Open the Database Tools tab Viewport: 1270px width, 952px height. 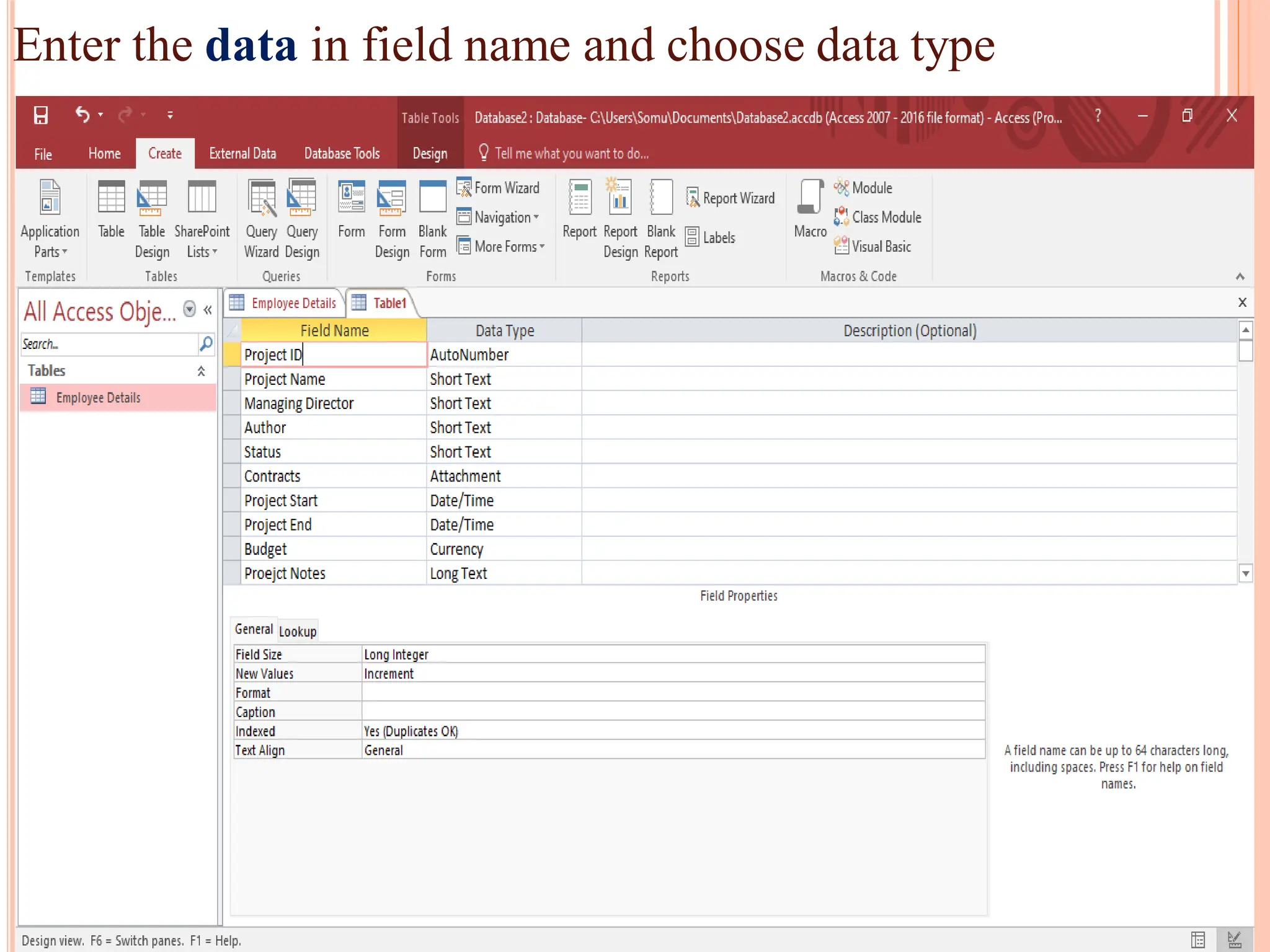342,154
